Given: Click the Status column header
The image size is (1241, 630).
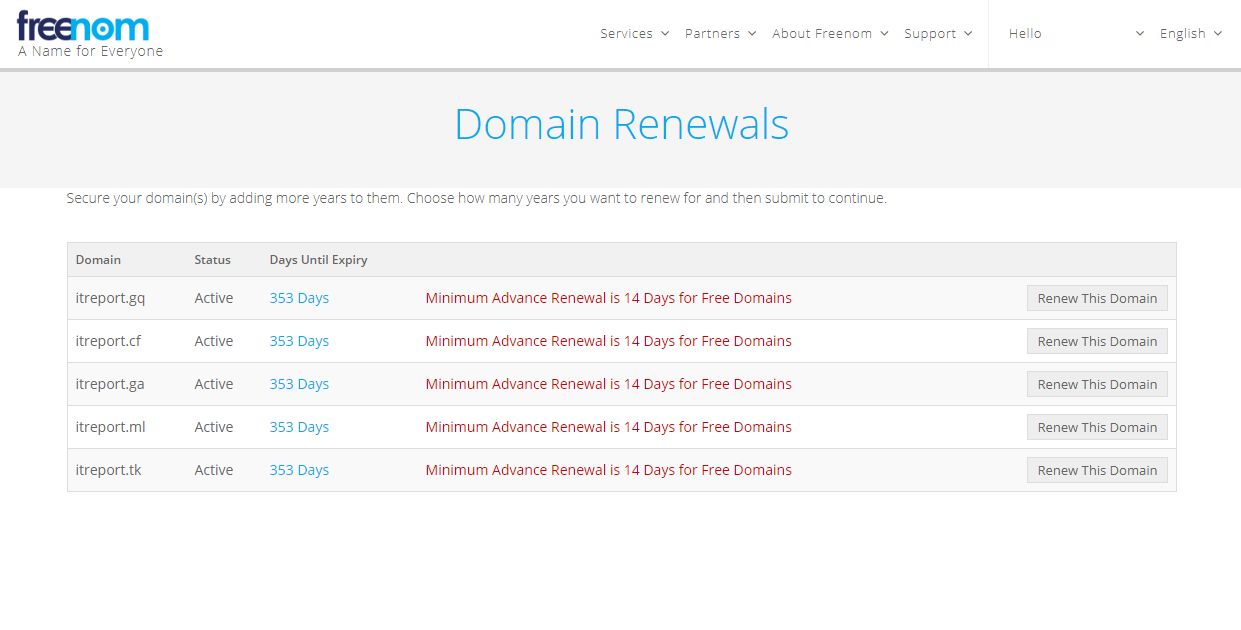Looking at the screenshot, I should pos(212,259).
